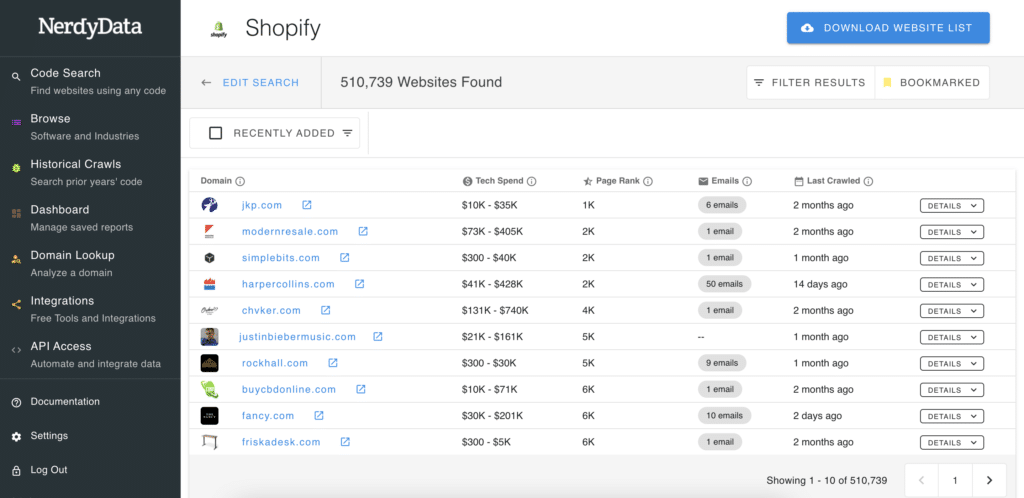Open rockhall.com external link icon
1024x498 pixels.
pos(332,363)
